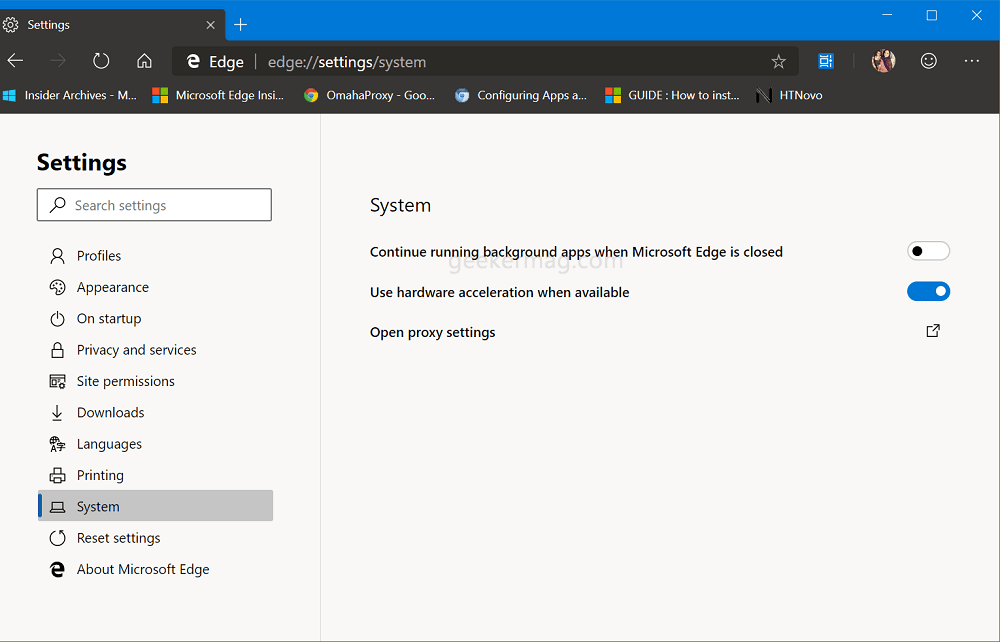Open the Settings and more ellipsis menu

coord(972,61)
